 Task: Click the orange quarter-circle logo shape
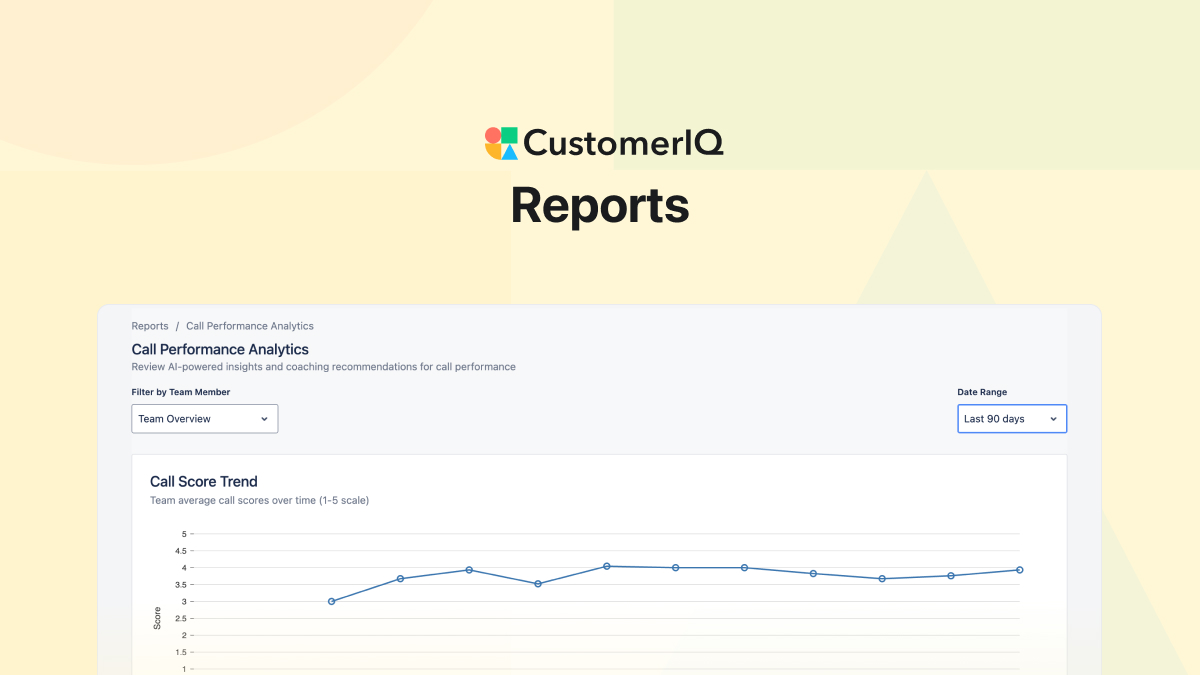493,151
